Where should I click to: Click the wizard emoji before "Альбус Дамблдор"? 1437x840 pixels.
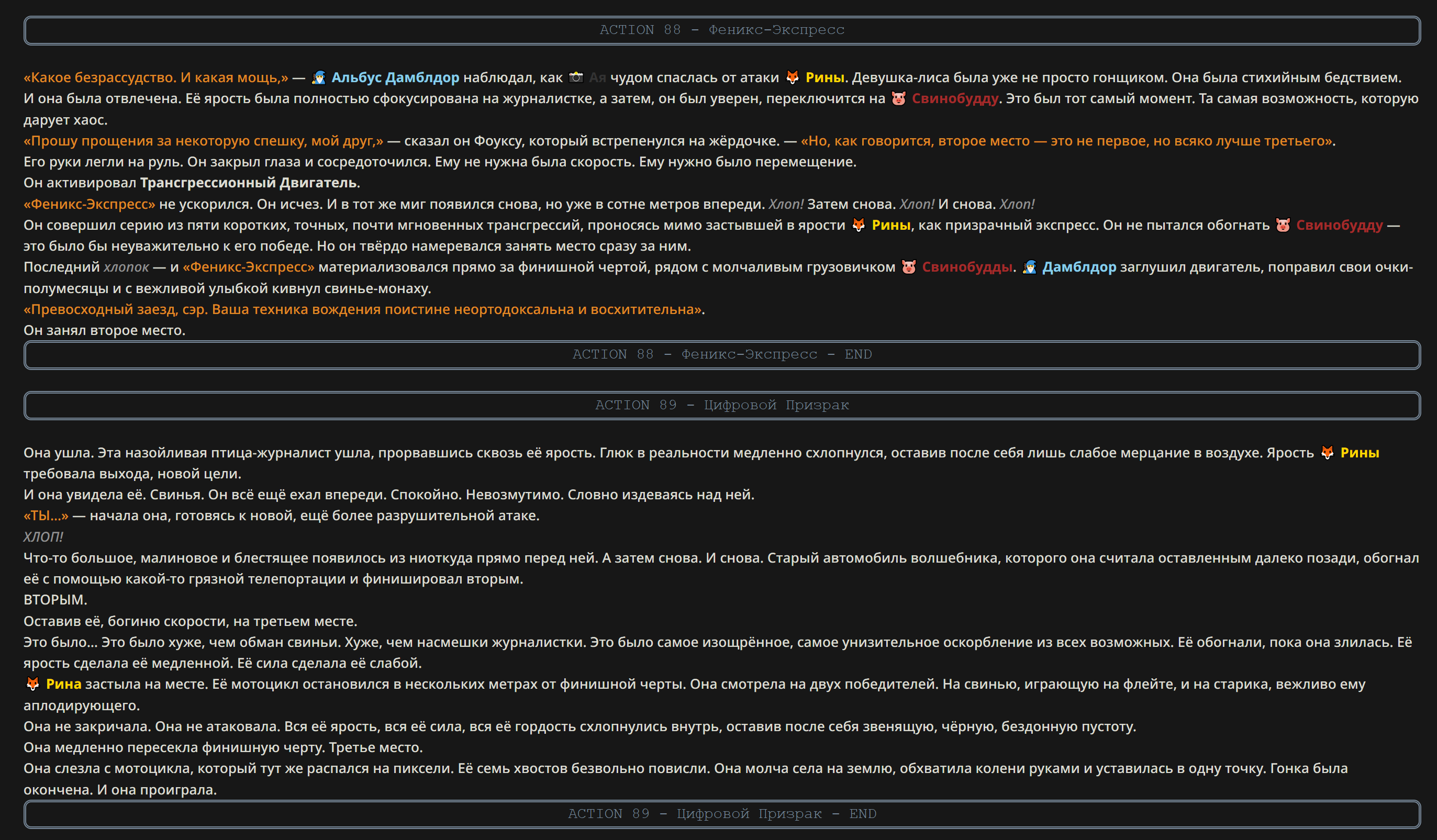click(319, 77)
